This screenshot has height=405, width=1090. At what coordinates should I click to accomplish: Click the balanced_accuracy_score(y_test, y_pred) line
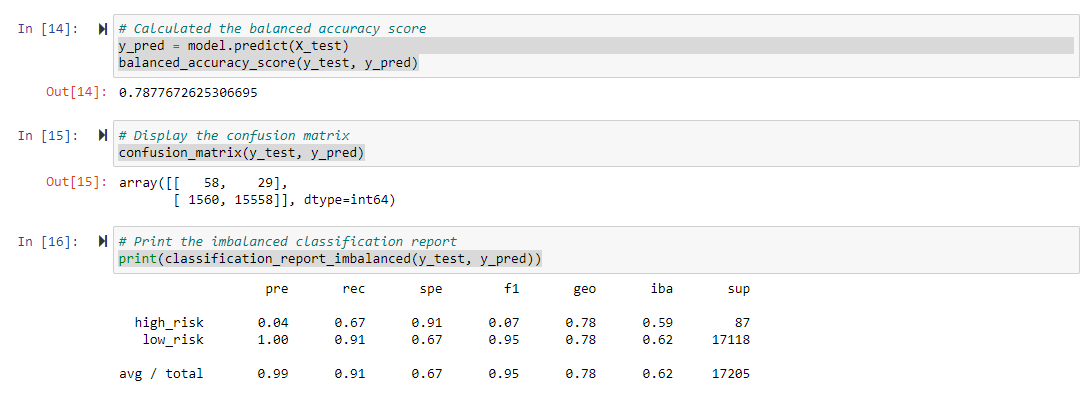(x=268, y=63)
